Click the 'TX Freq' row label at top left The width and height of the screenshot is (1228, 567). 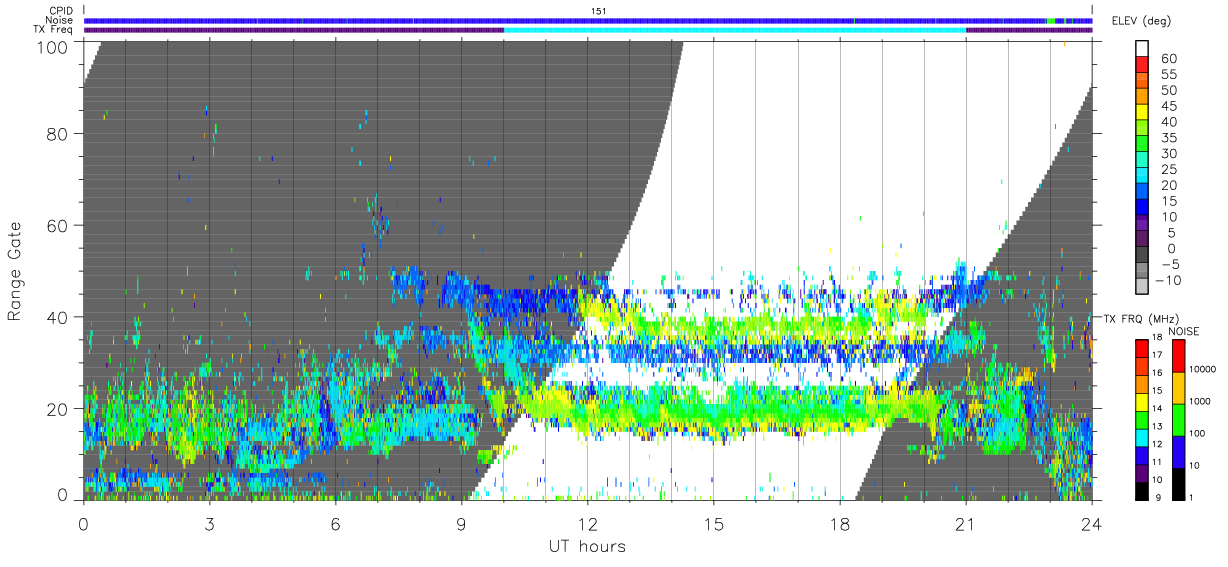coord(53,30)
